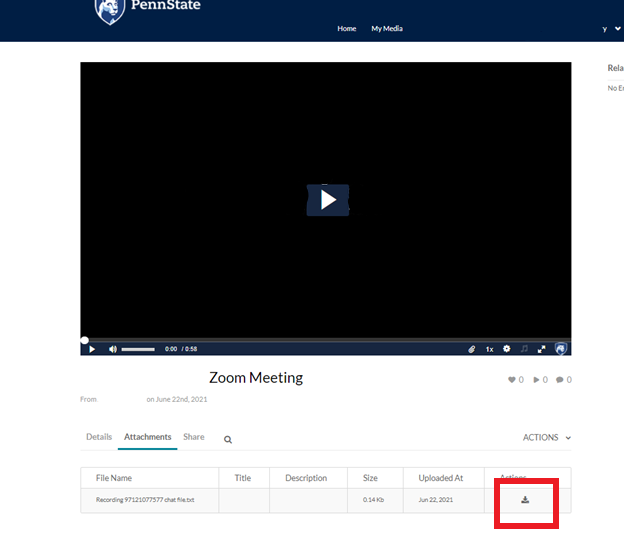Click file name 'Recording 97121077577 chat file.txt'
Screen dimensions: 624x545
tap(145, 500)
